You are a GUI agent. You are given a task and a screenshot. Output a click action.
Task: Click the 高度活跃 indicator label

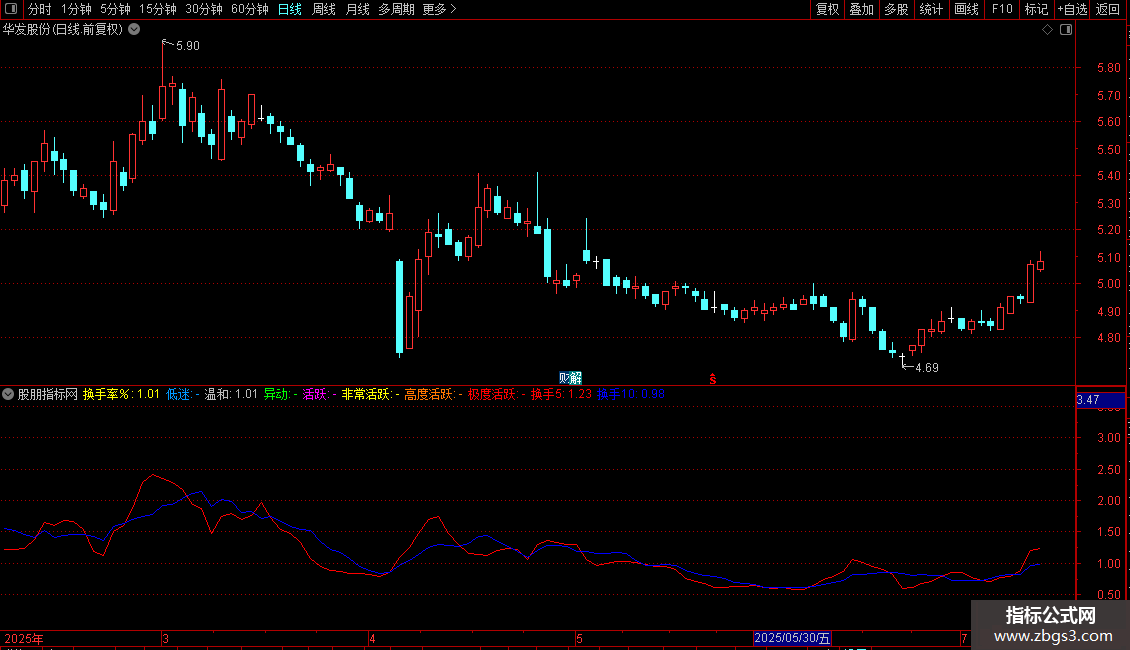coord(430,394)
